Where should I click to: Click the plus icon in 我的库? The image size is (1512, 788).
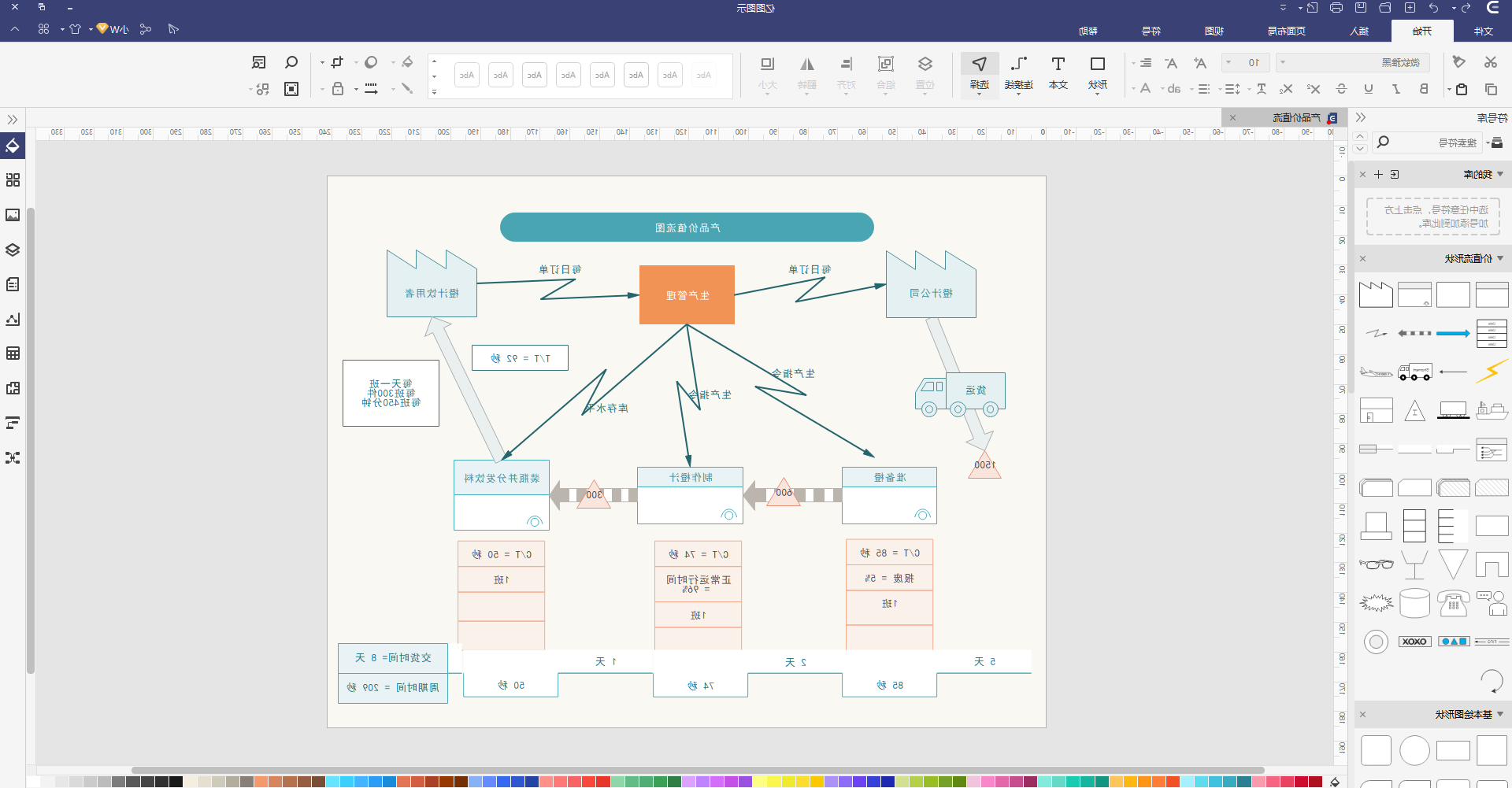tap(1378, 175)
